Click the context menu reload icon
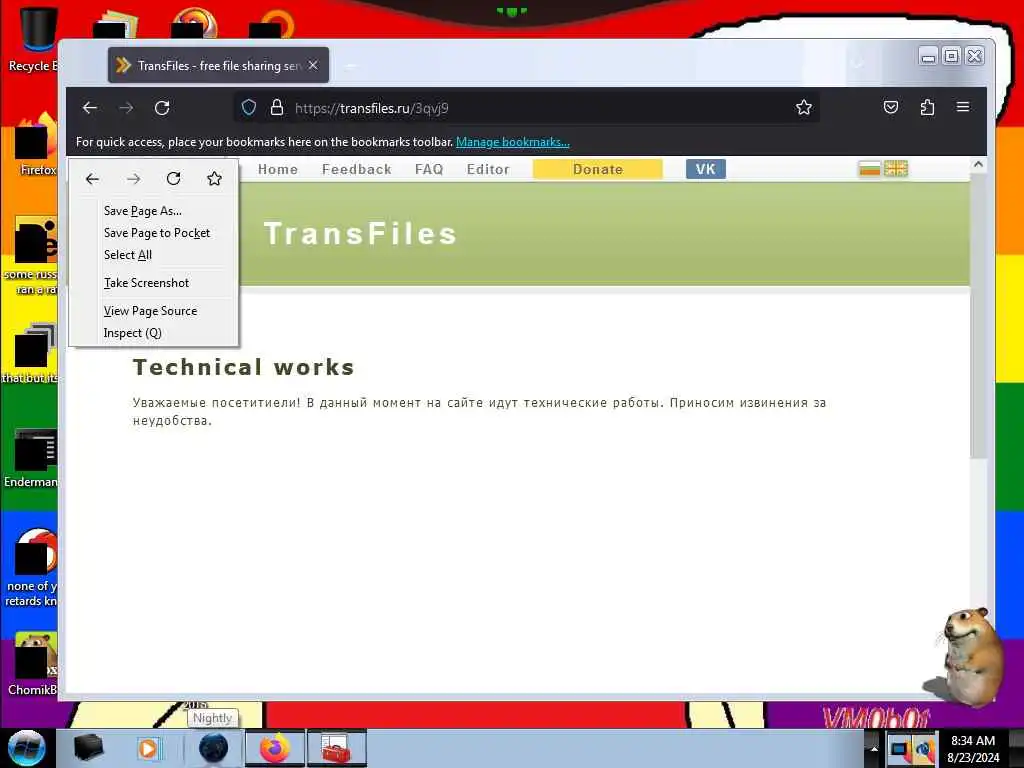 (x=174, y=179)
